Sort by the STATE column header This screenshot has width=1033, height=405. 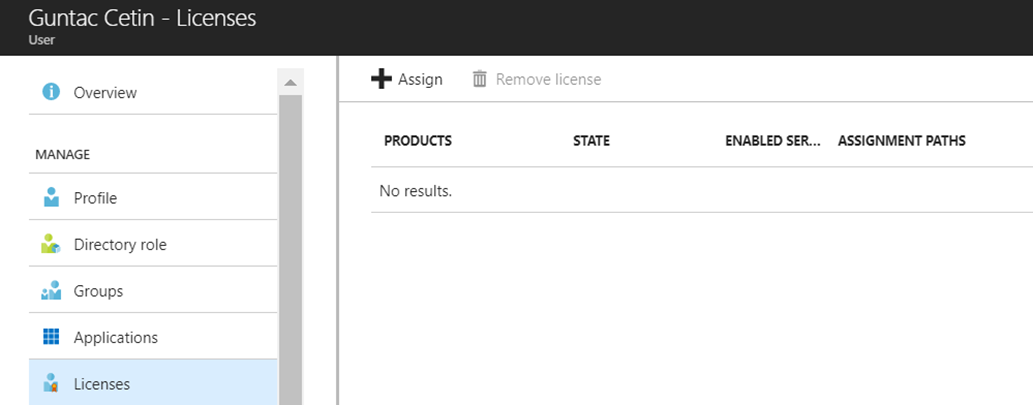point(591,141)
